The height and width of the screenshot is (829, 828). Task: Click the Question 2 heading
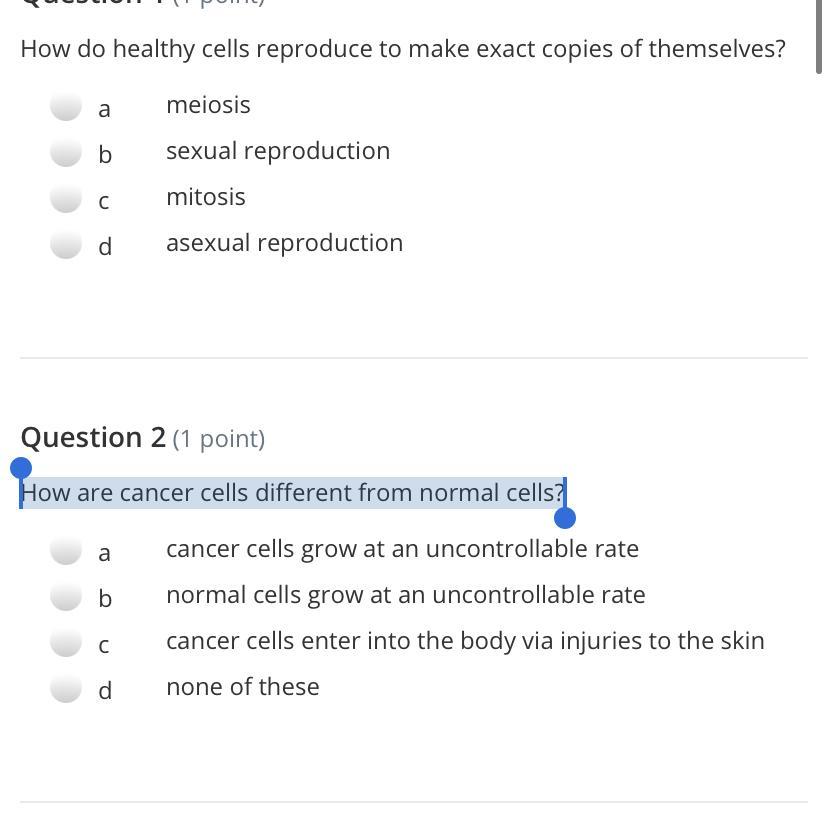143,438
